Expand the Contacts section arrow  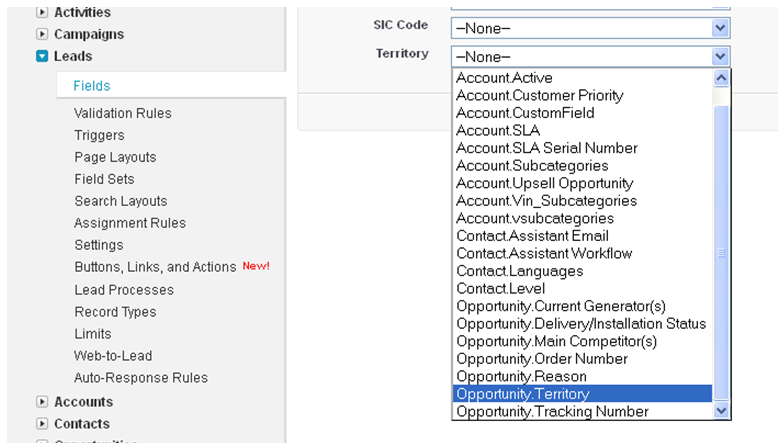pos(42,424)
